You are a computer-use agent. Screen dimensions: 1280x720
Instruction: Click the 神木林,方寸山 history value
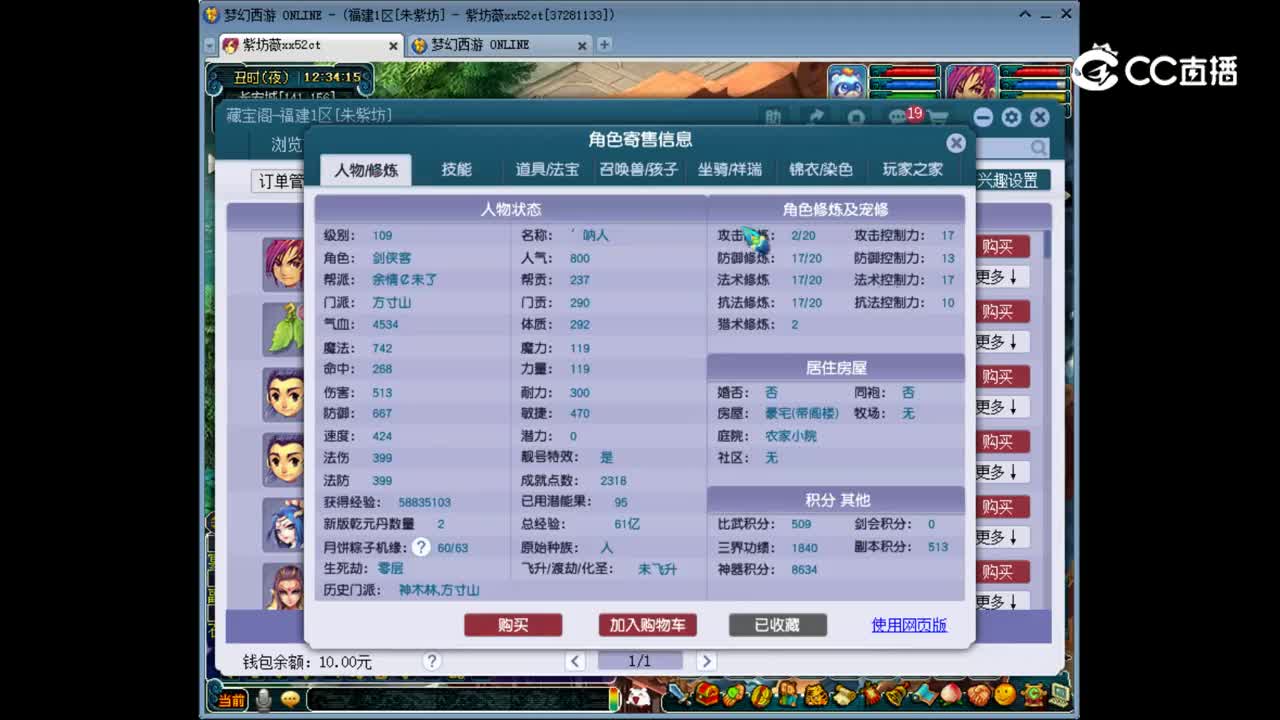coord(439,590)
